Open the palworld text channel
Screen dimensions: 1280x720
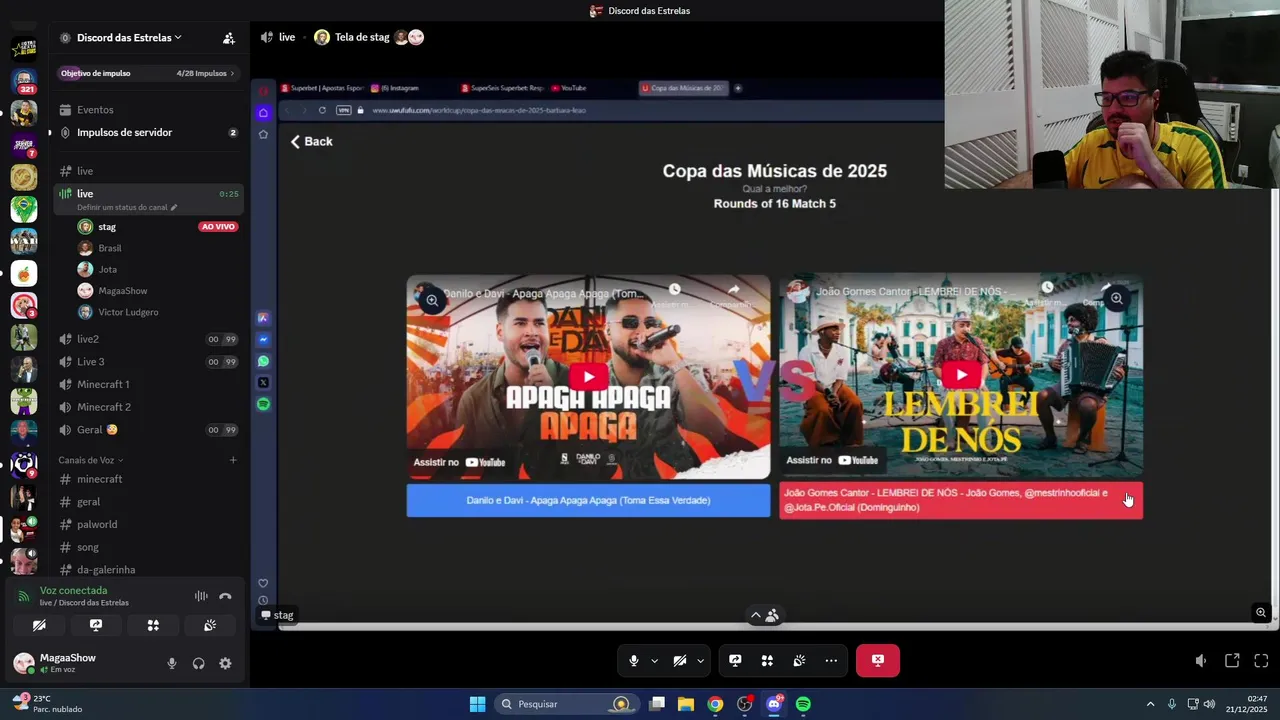(x=147, y=524)
